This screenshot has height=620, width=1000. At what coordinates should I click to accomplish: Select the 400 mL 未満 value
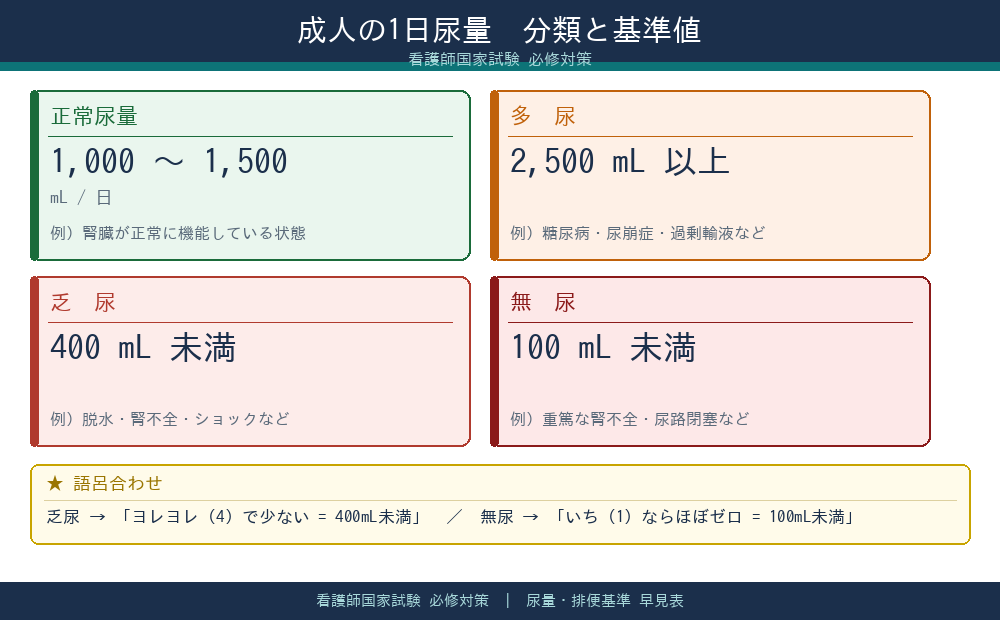(x=143, y=348)
